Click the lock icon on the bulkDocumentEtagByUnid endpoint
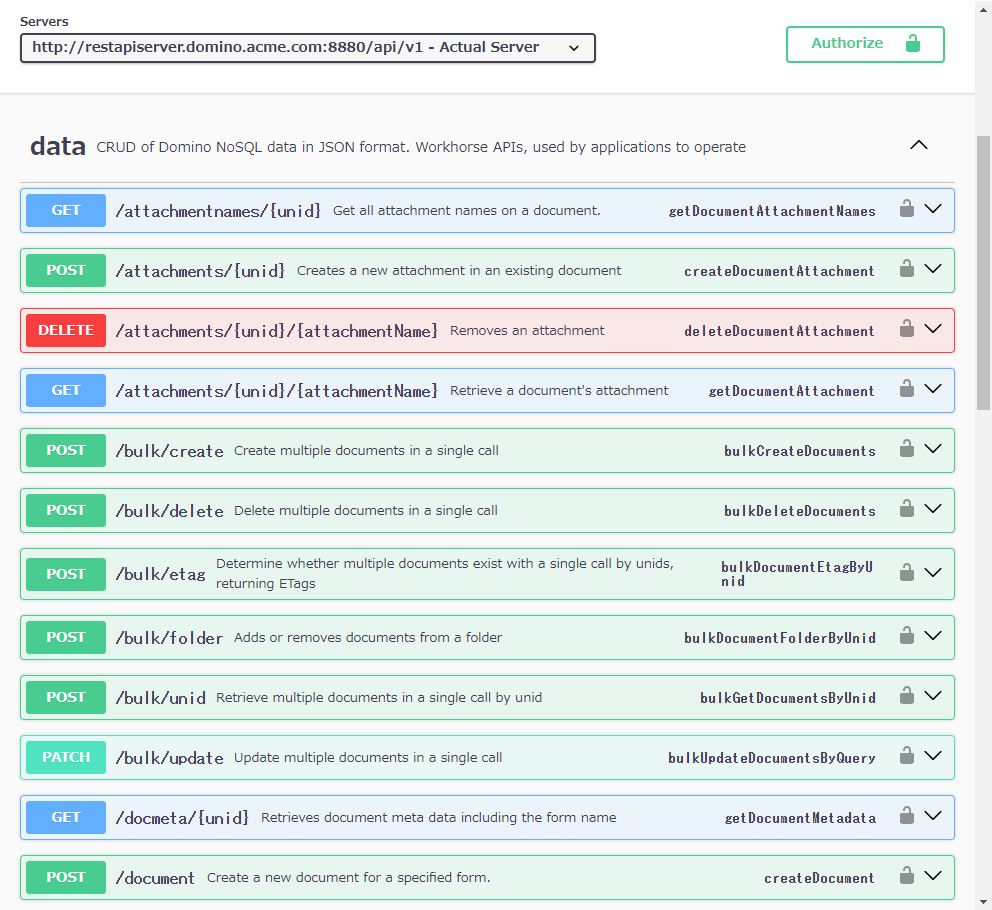The width and height of the screenshot is (992, 910). coord(907,573)
